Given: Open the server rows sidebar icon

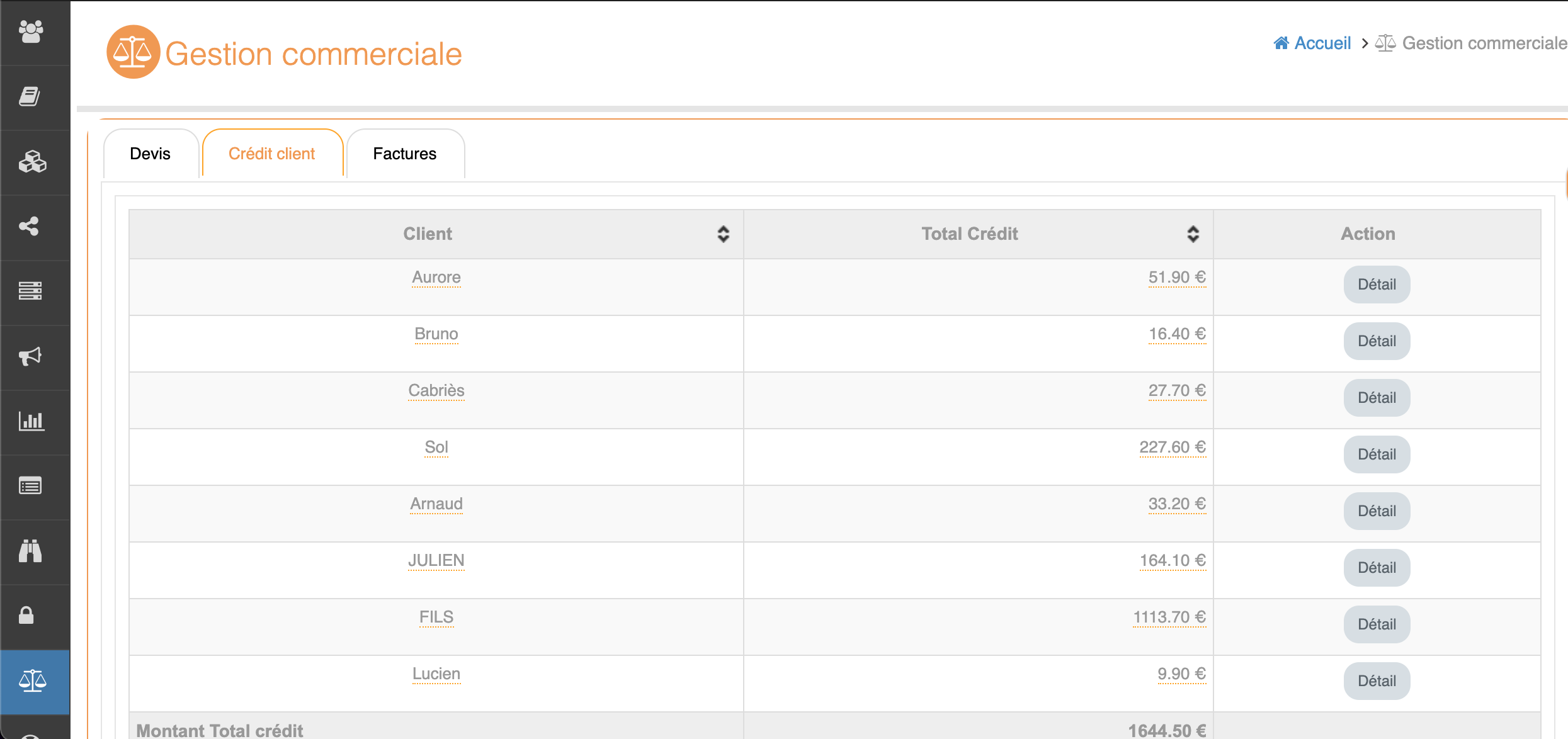Looking at the screenshot, I should click(30, 291).
